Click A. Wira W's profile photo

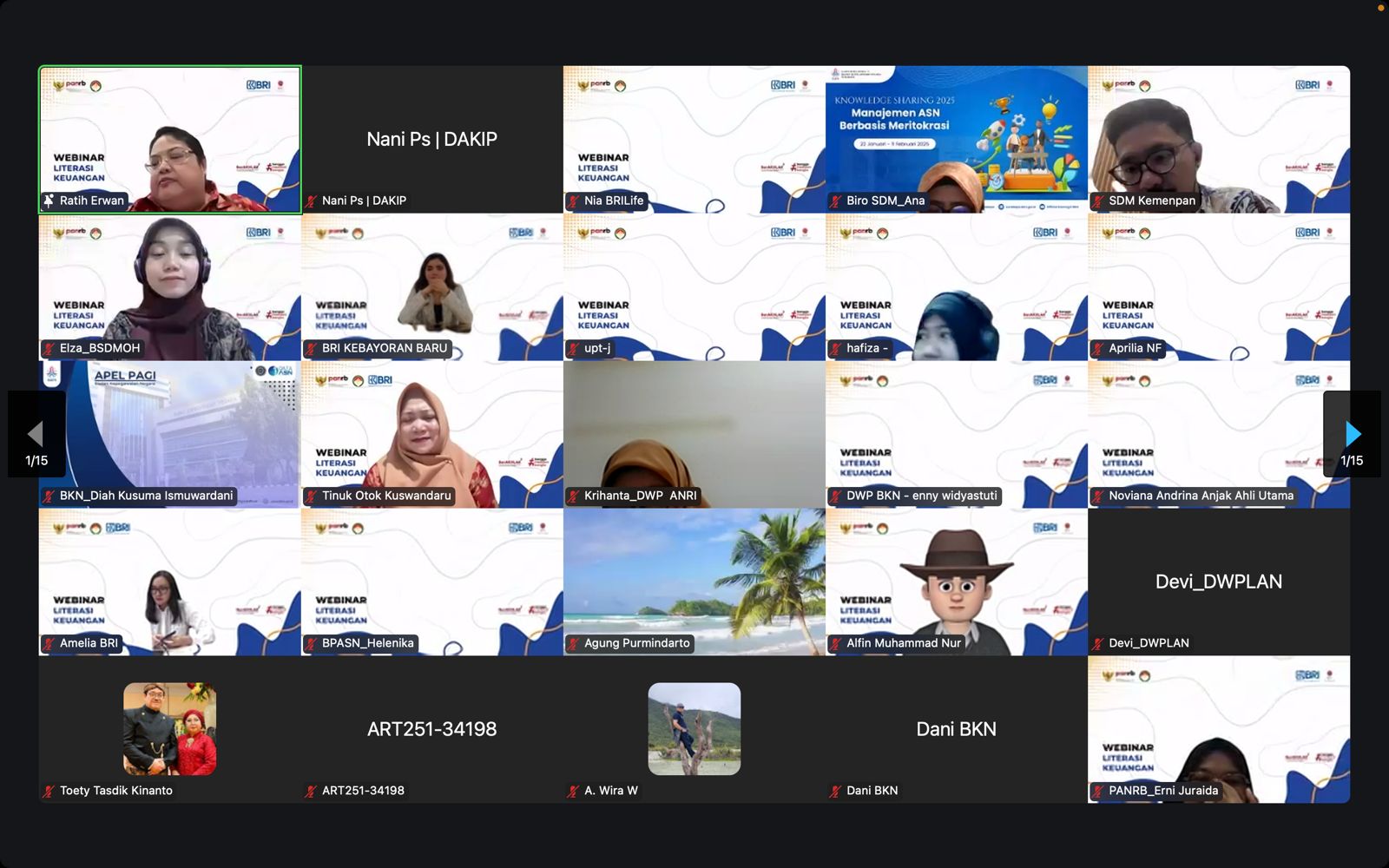coord(694,728)
